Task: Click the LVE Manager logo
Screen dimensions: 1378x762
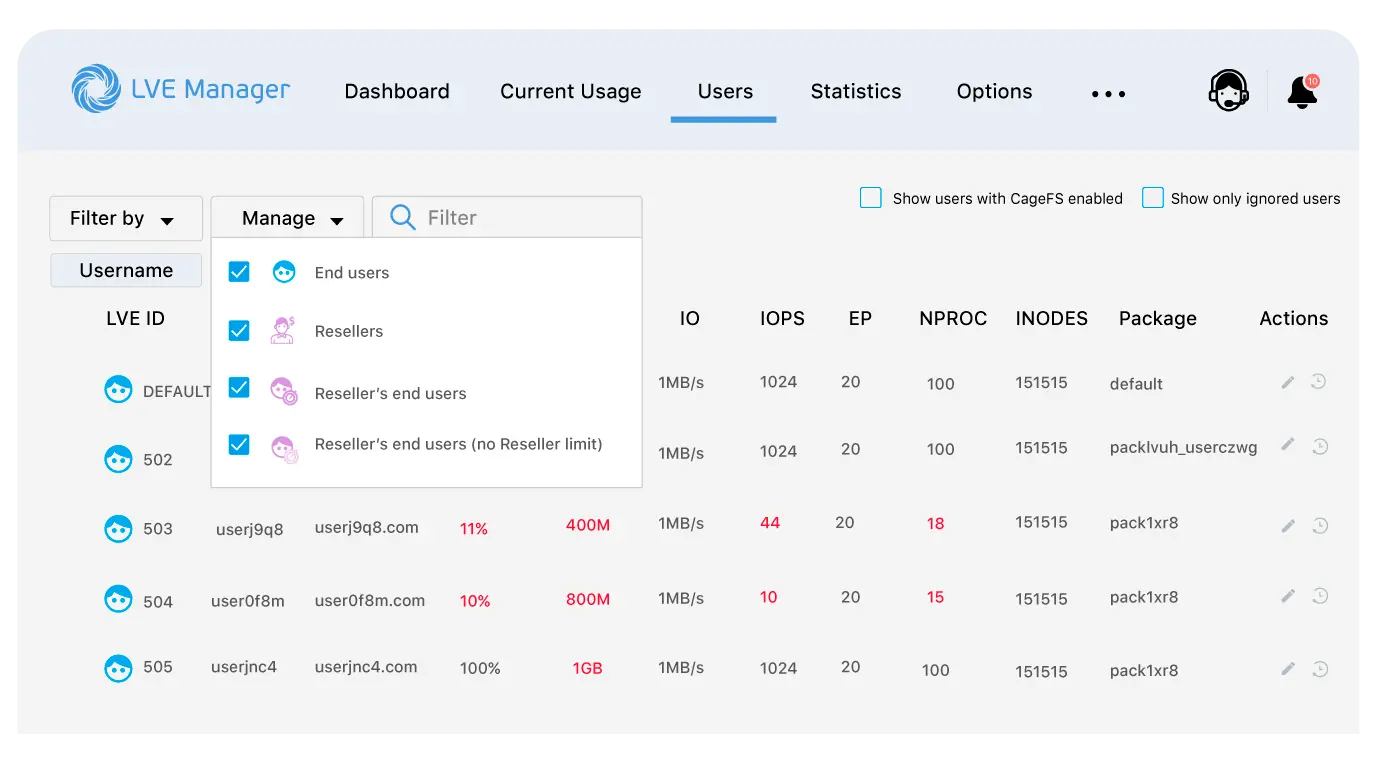Action: coord(180,88)
